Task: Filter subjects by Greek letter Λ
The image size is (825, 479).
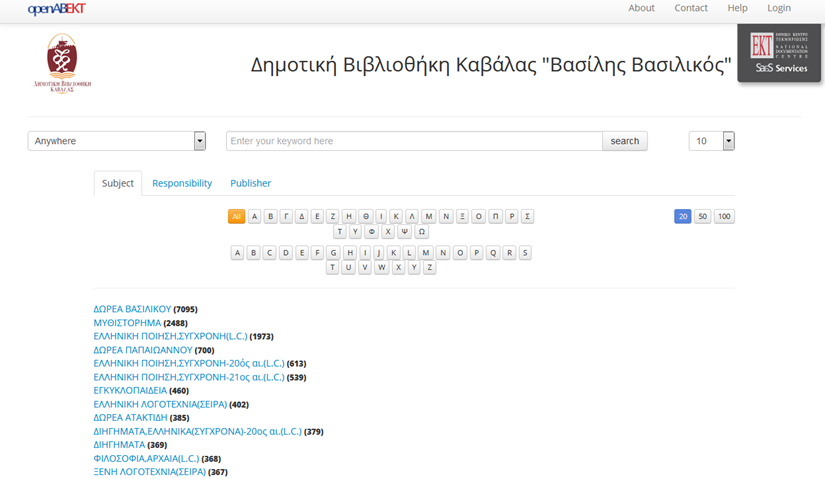Action: click(412, 216)
